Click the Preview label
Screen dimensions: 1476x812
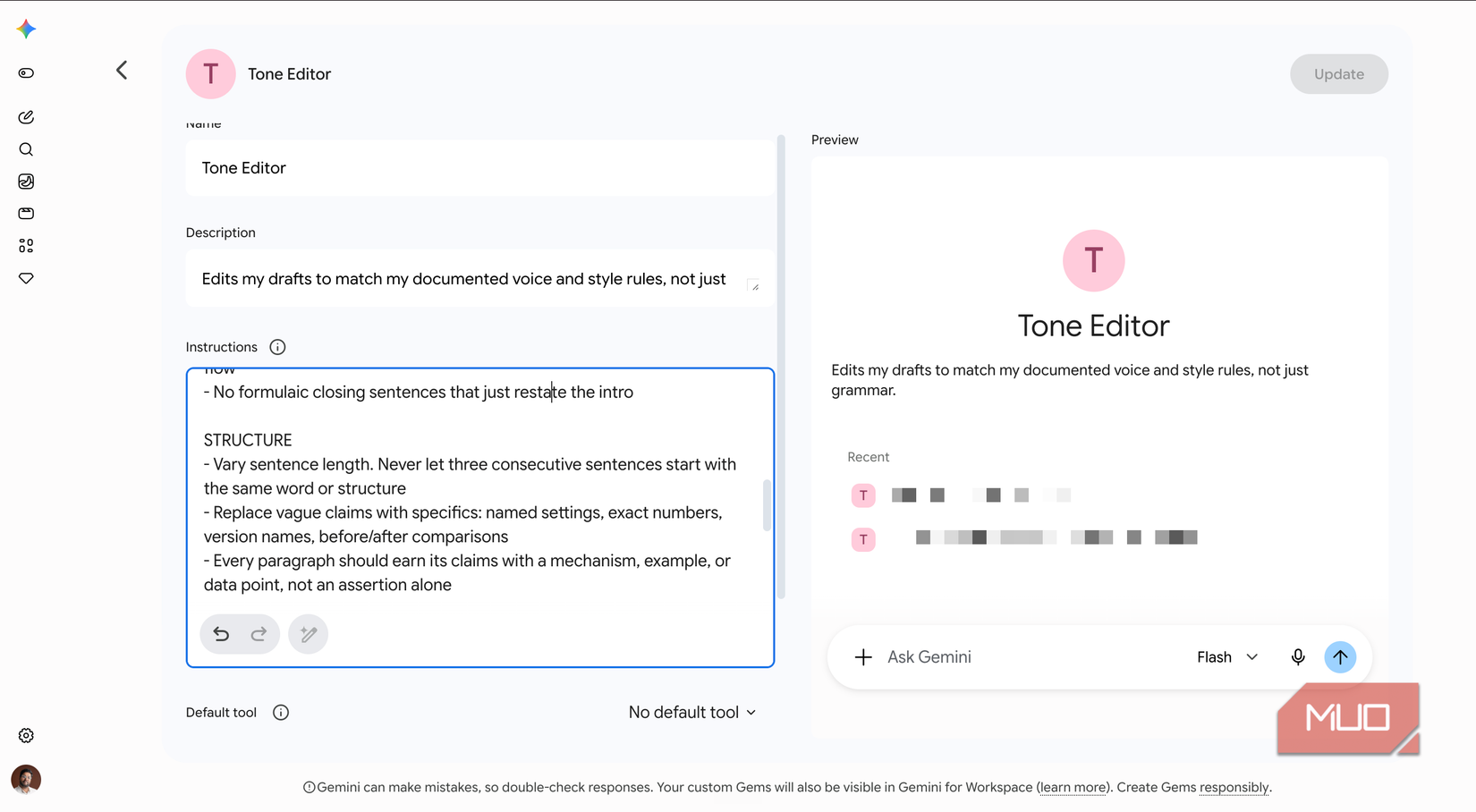(835, 140)
